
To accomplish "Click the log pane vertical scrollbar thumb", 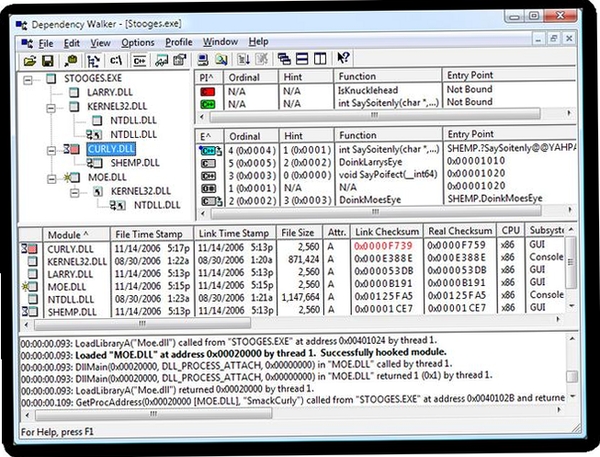I will click(x=572, y=376).
